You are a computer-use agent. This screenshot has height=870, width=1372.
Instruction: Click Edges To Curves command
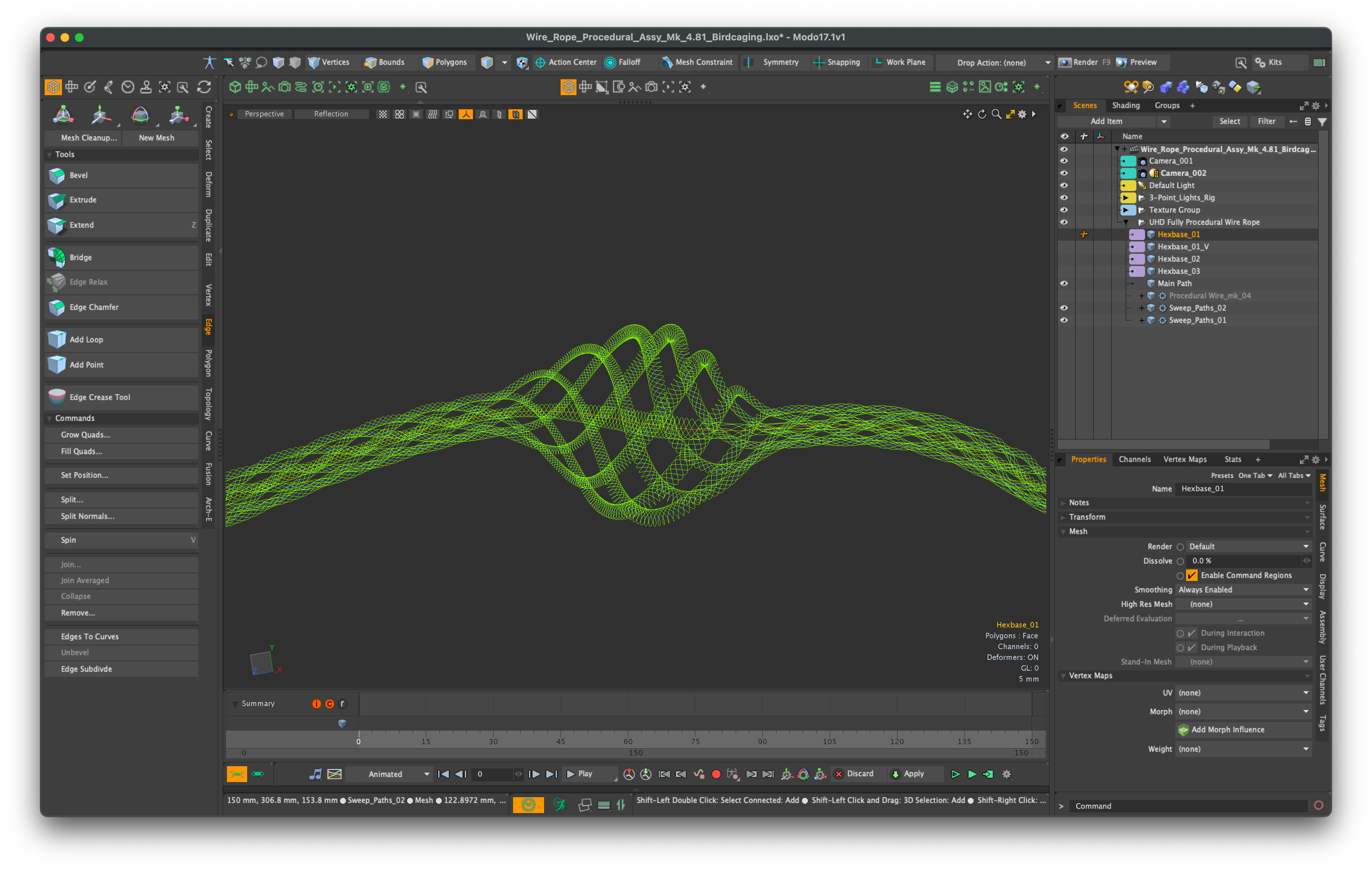point(121,637)
